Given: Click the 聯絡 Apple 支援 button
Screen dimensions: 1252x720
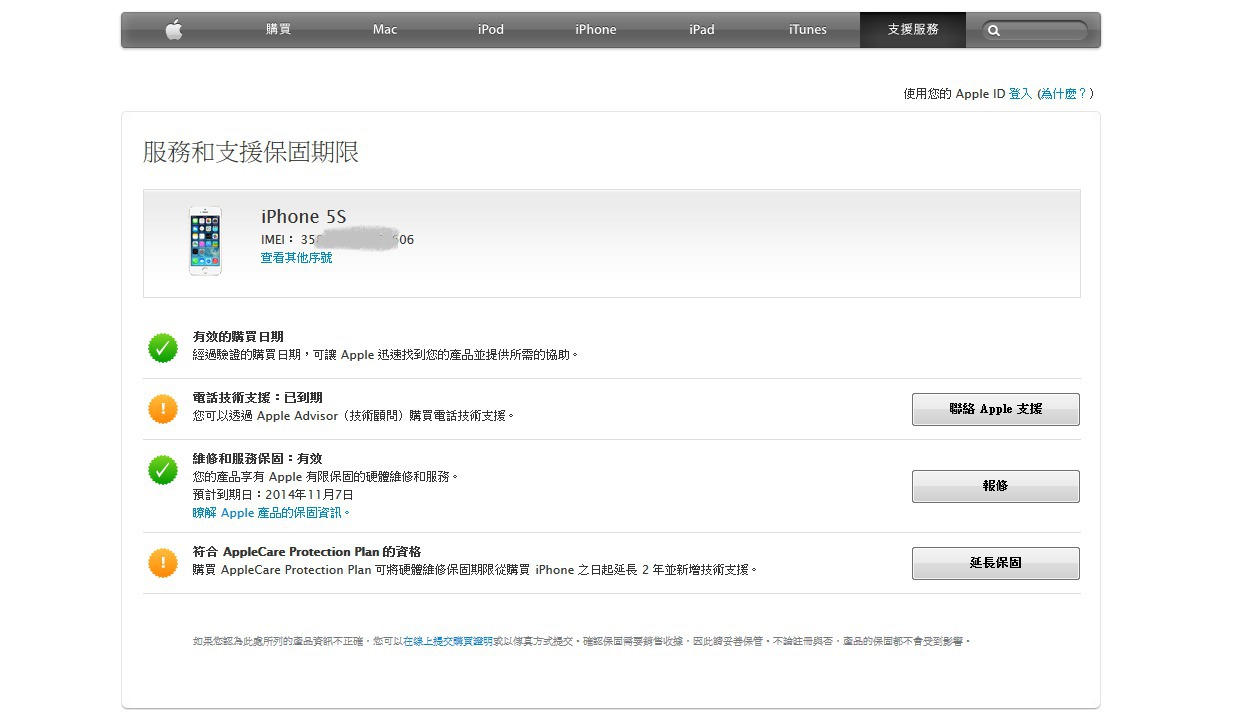Looking at the screenshot, I should coord(996,409).
